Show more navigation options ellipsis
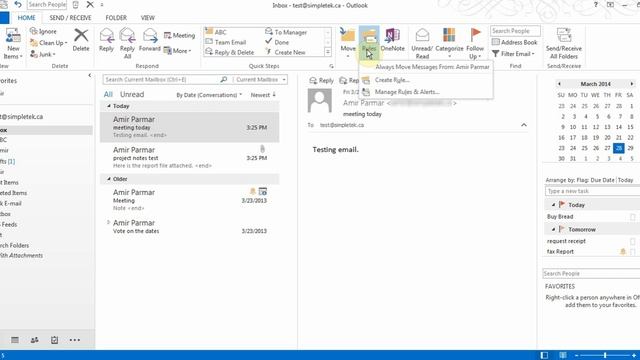This screenshot has height=360, width=640. [75, 340]
